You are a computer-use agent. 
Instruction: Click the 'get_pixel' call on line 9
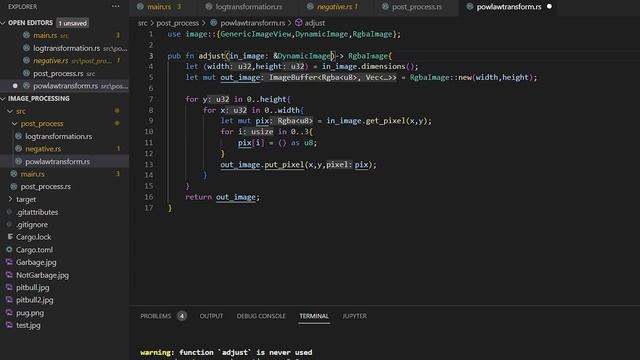click(385, 121)
